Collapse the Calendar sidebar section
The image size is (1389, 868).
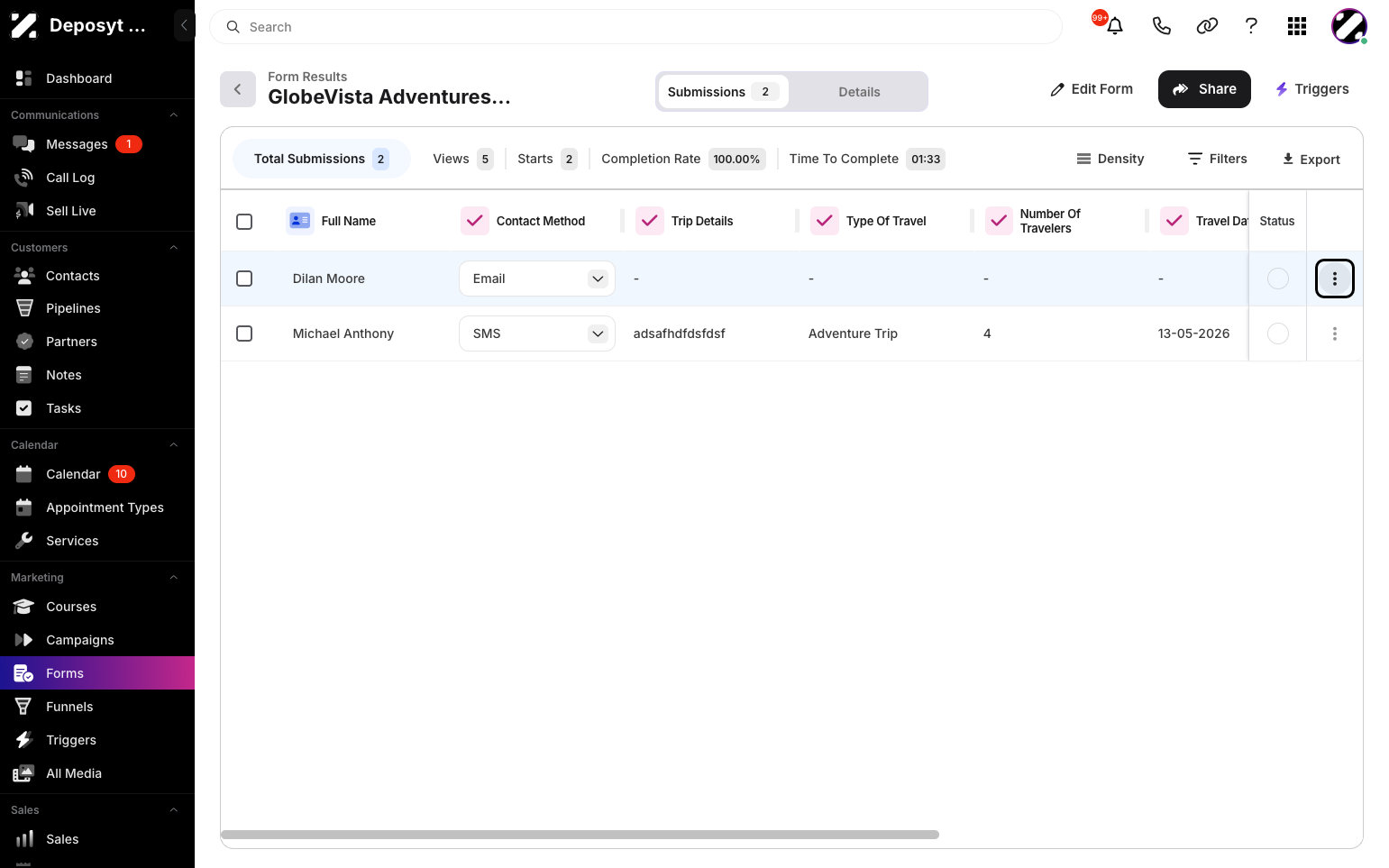click(174, 445)
